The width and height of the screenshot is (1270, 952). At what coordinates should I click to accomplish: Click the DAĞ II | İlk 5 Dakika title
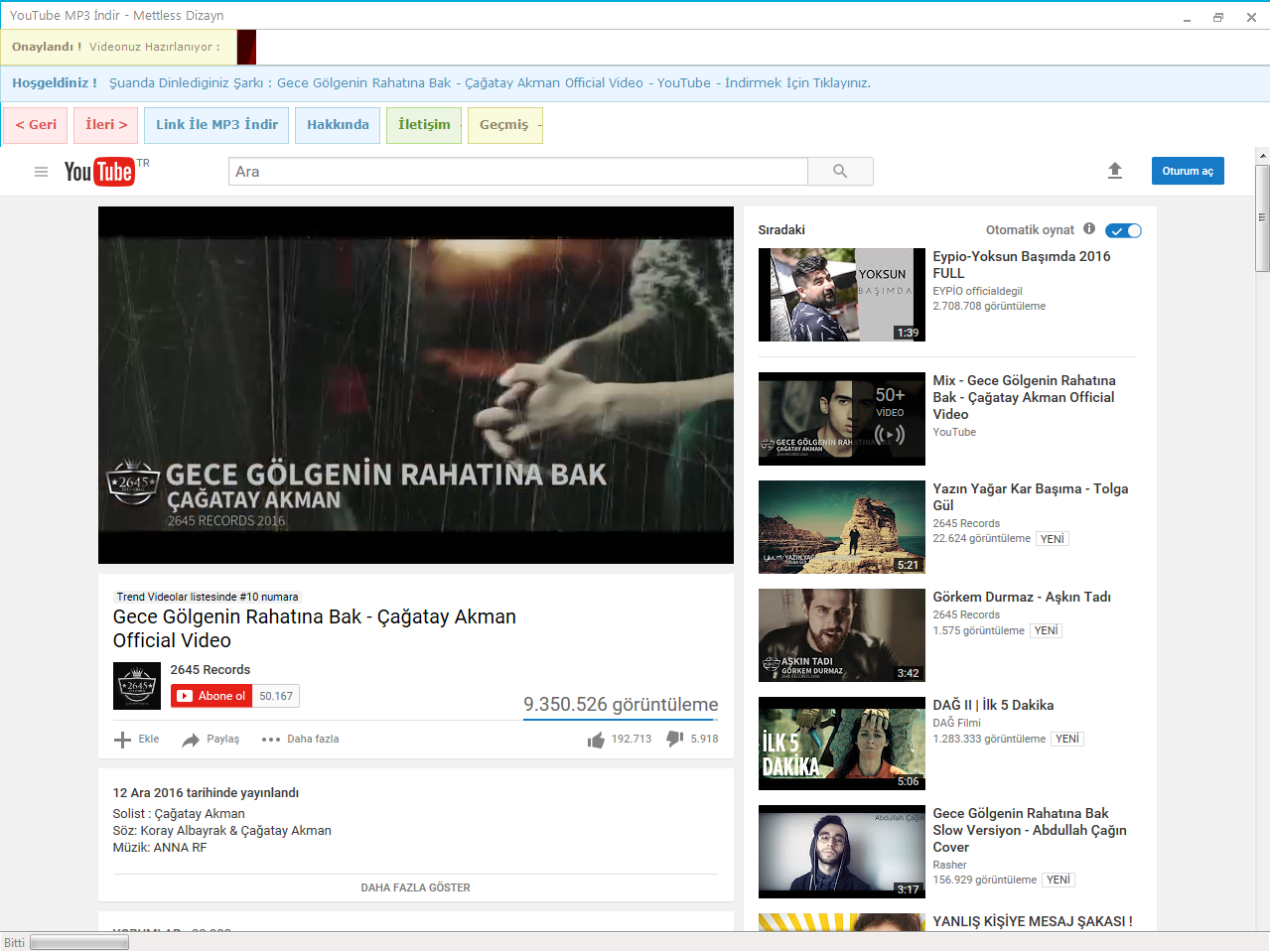[x=993, y=705]
